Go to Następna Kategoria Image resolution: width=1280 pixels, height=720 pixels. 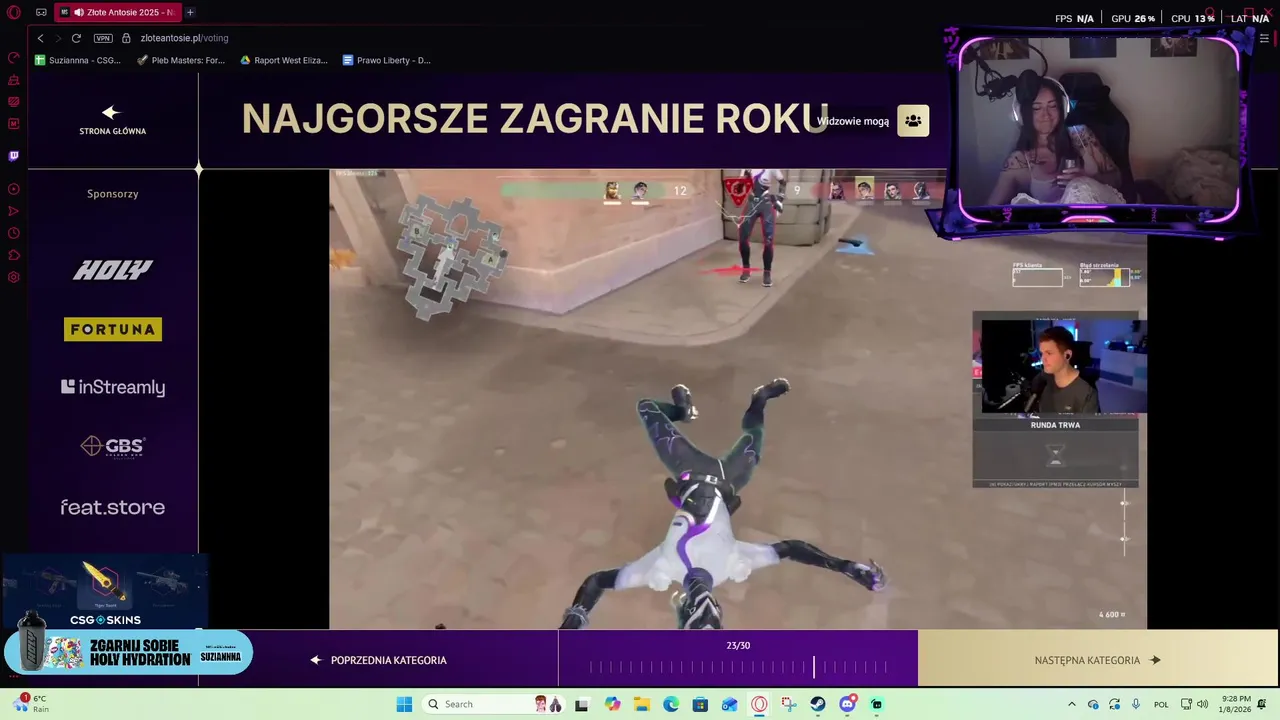tap(1098, 660)
